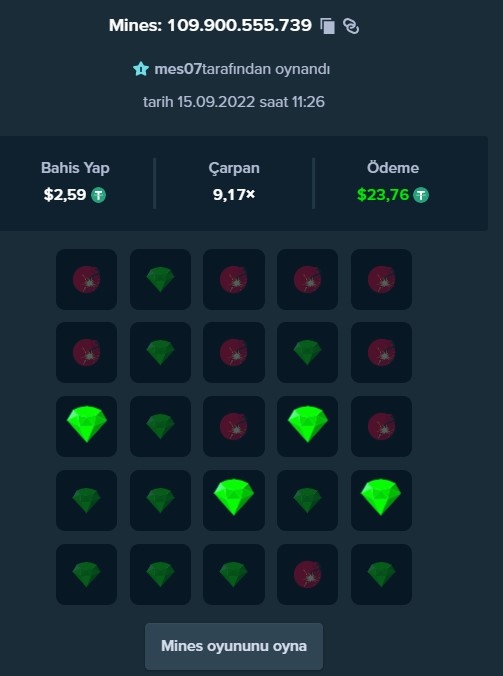Click the bottom-left corner gem tile
This screenshot has height=676, width=503.
pyautogui.click(x=86, y=574)
